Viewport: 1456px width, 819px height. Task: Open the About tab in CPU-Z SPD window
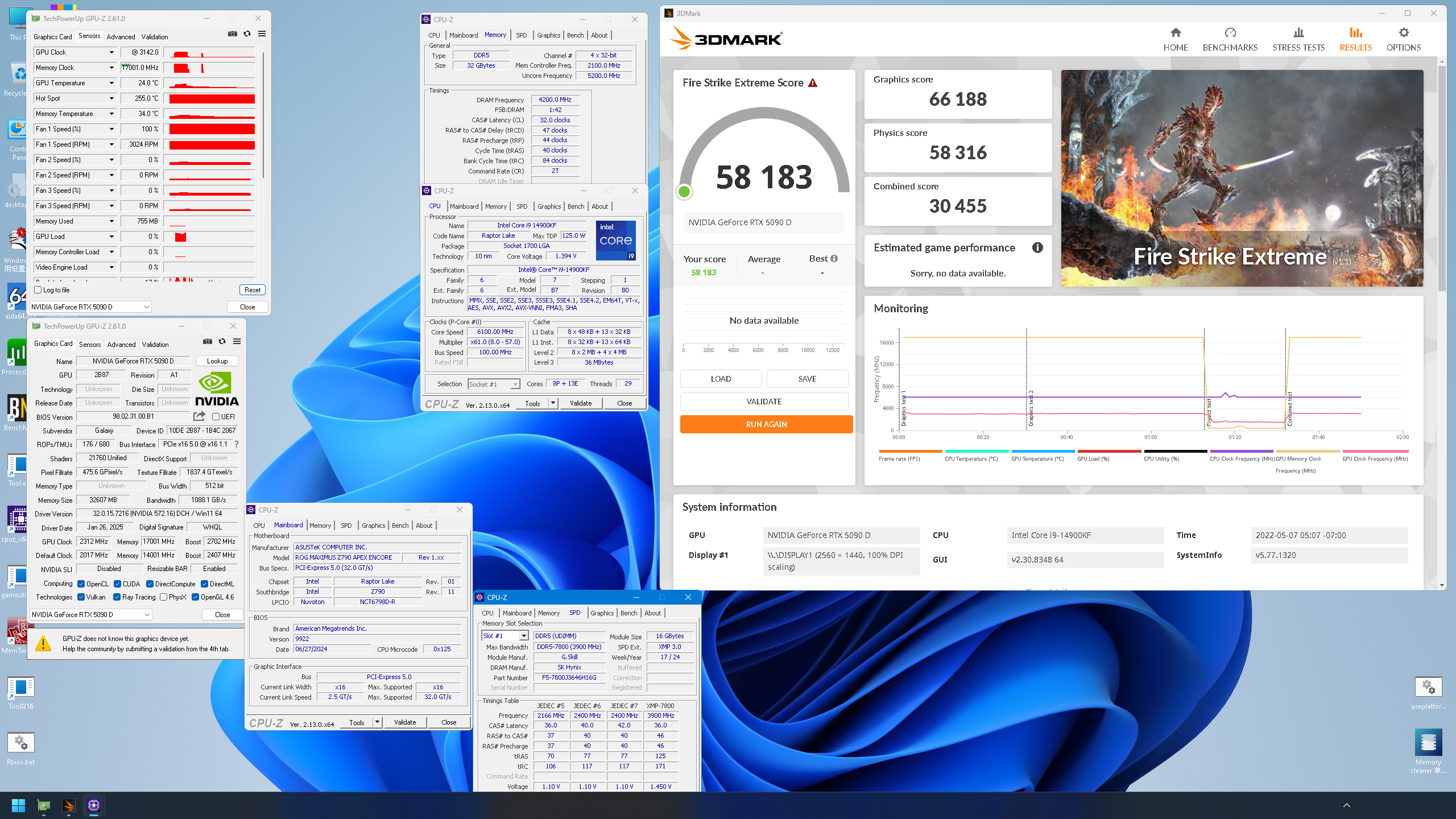[652, 613]
